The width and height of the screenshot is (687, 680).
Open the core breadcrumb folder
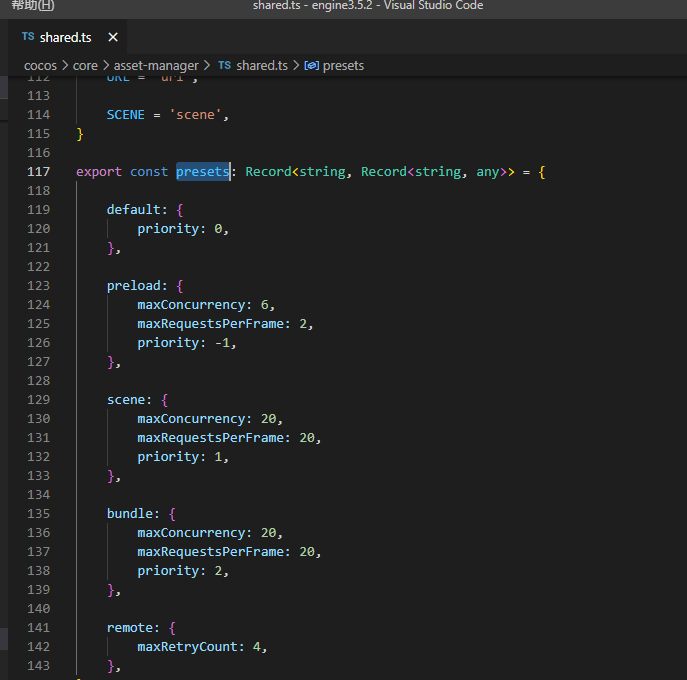click(85, 65)
